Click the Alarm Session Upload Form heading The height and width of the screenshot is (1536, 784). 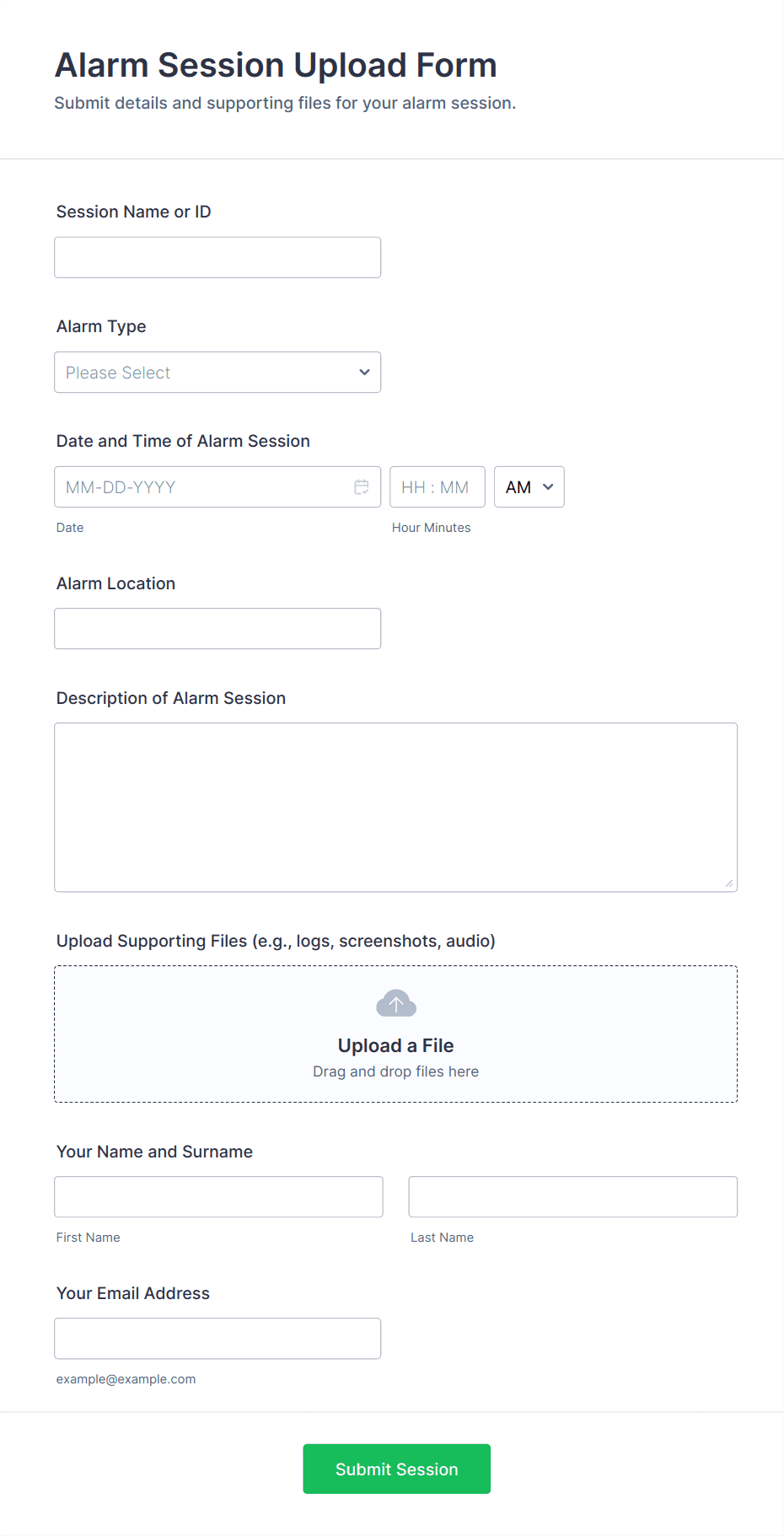tap(276, 66)
